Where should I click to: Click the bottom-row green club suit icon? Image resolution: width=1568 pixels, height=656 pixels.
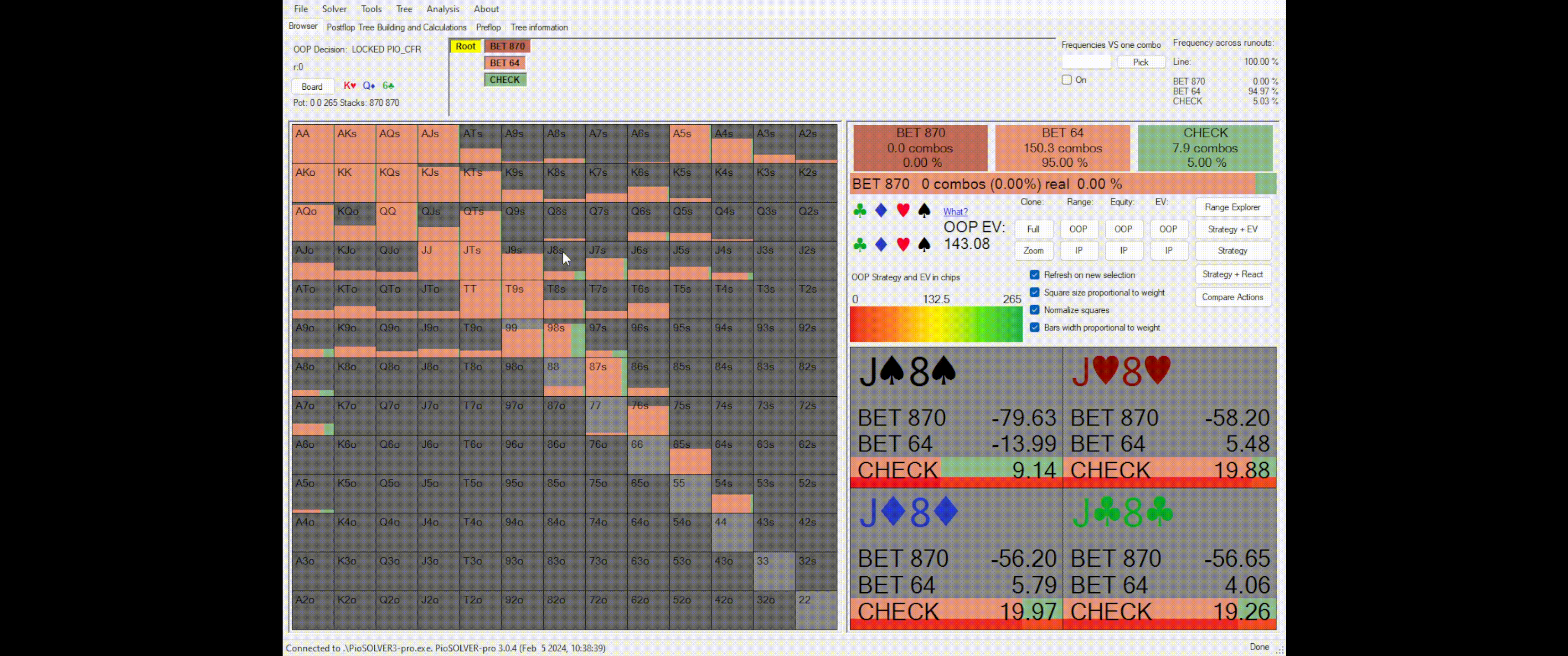[x=860, y=245]
